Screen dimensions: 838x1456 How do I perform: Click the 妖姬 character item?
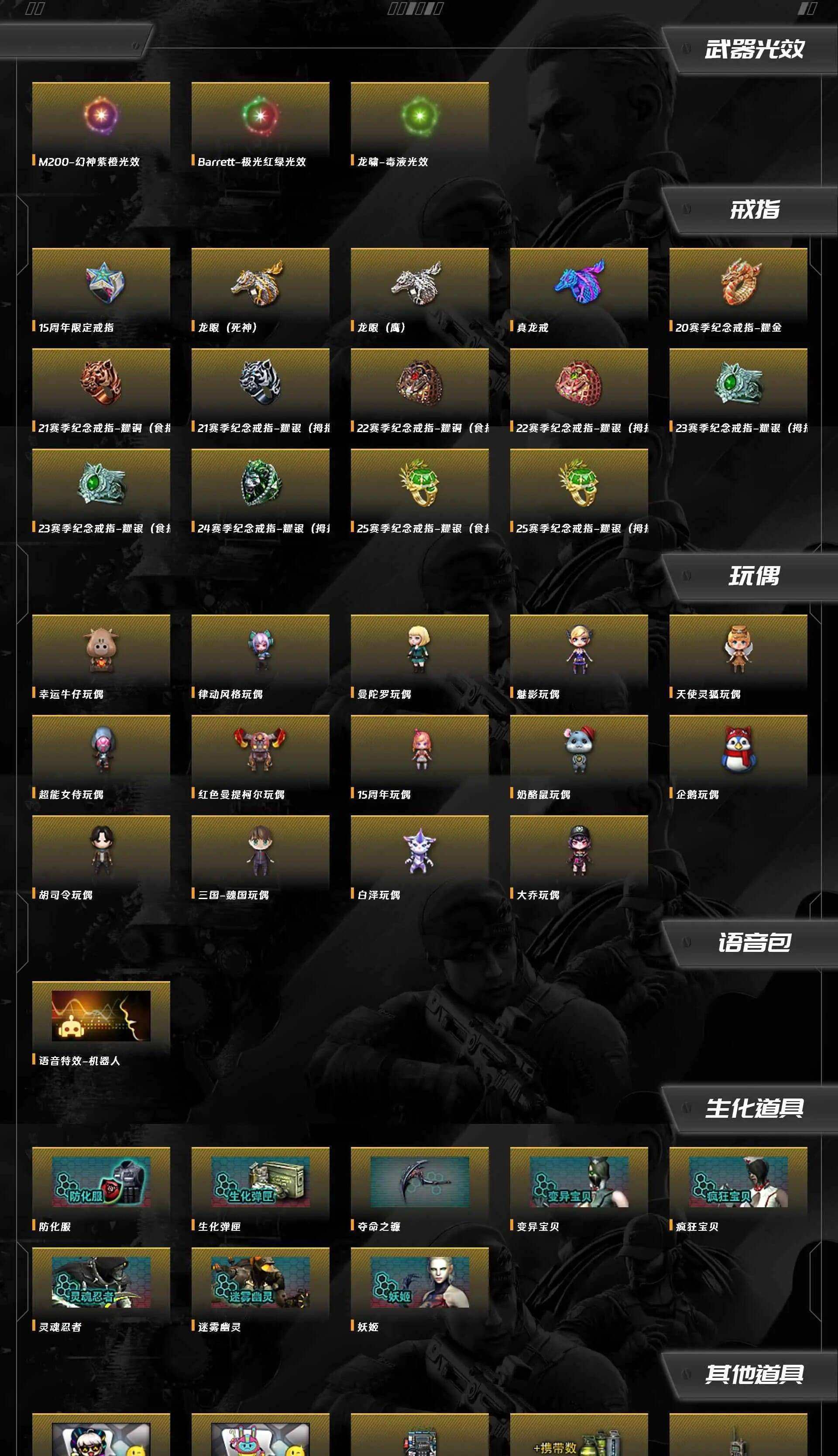(x=419, y=1282)
